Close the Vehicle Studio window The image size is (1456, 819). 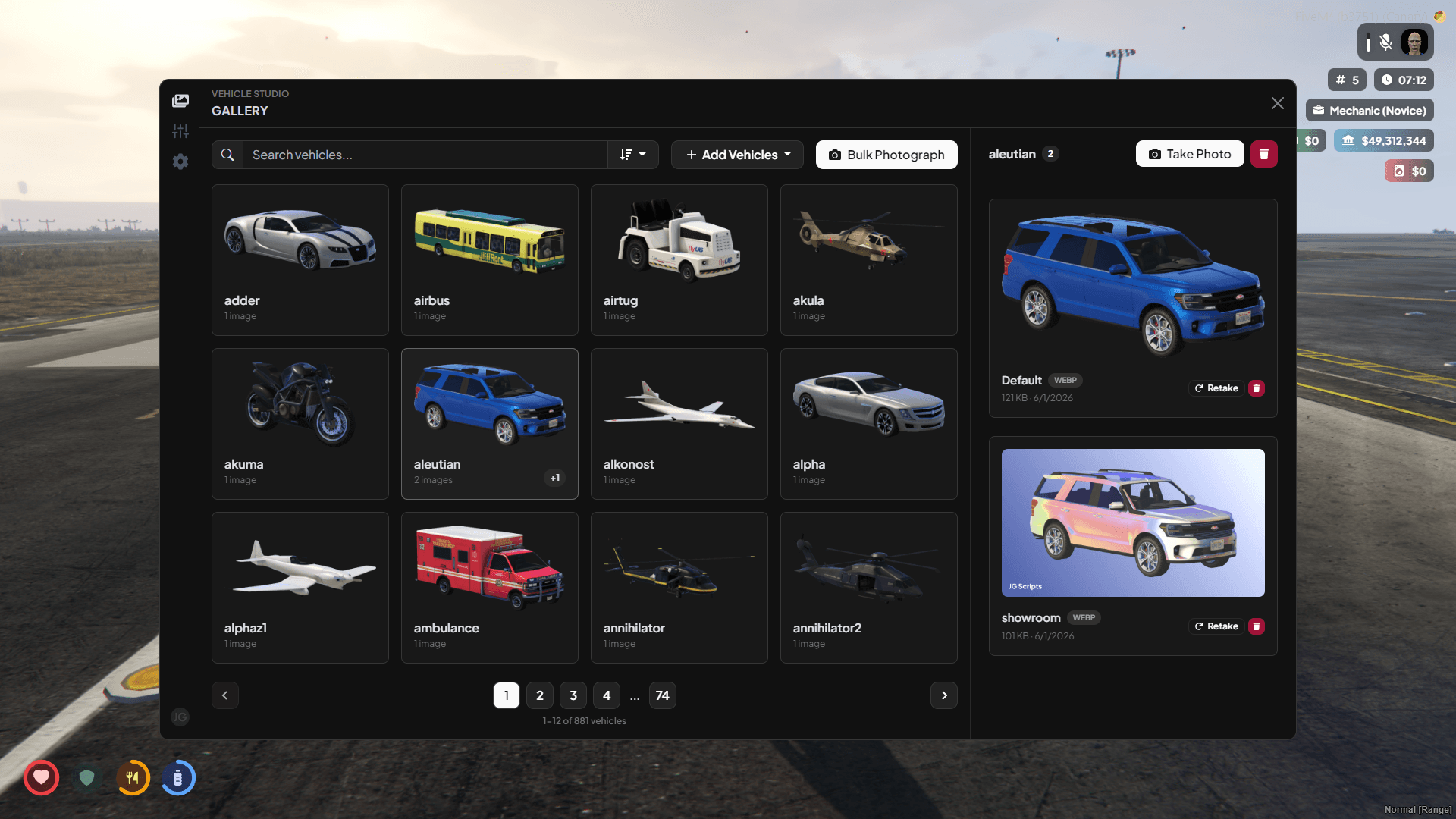coord(1278,103)
